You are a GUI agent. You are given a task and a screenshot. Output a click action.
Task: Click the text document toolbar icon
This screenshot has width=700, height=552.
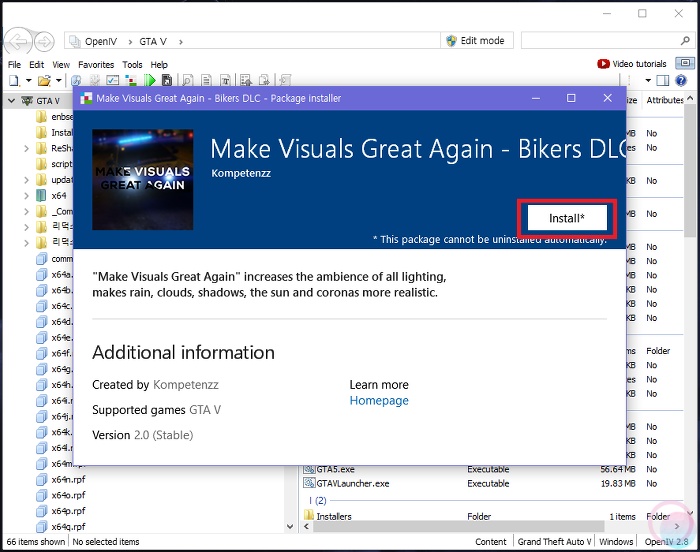(206, 80)
